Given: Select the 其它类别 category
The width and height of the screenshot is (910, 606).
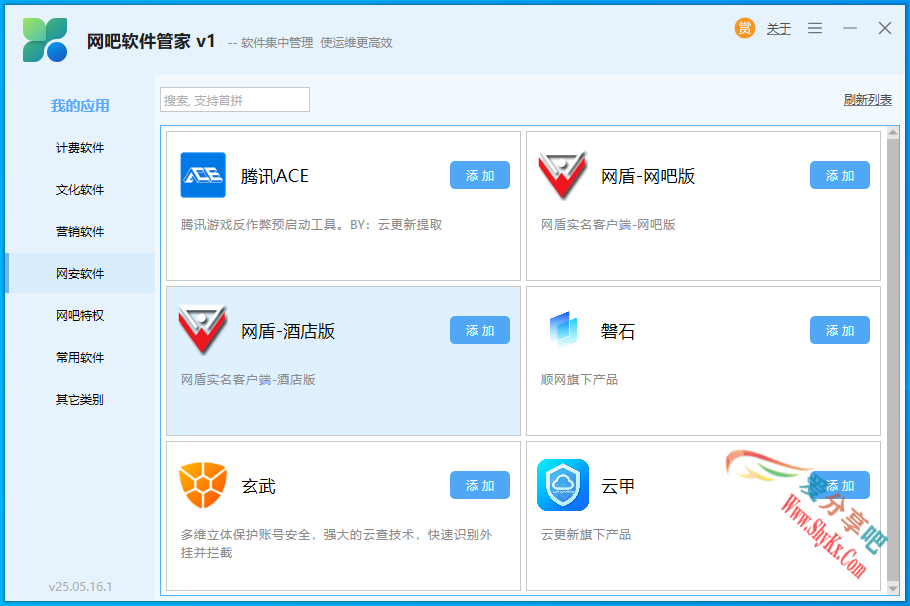Looking at the screenshot, I should point(80,399).
